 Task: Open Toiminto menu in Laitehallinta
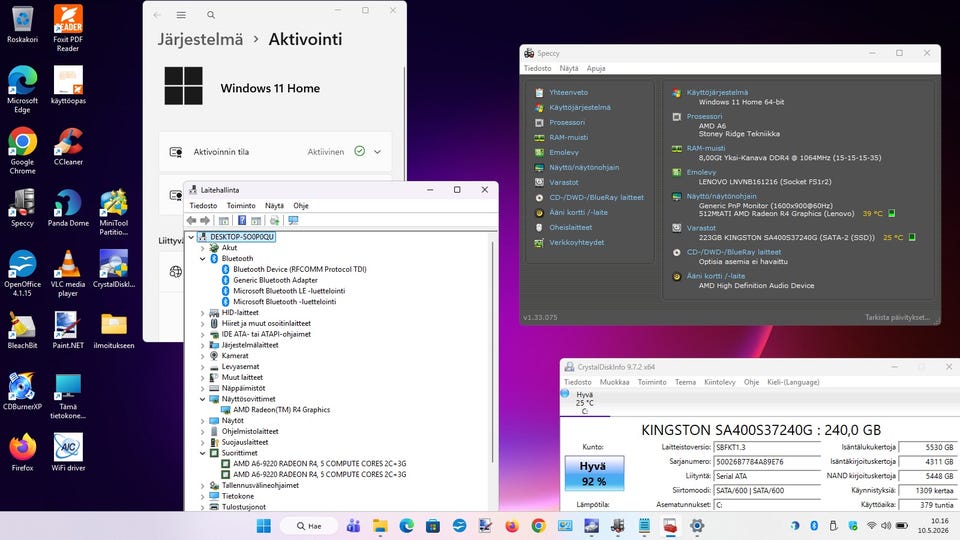click(241, 206)
